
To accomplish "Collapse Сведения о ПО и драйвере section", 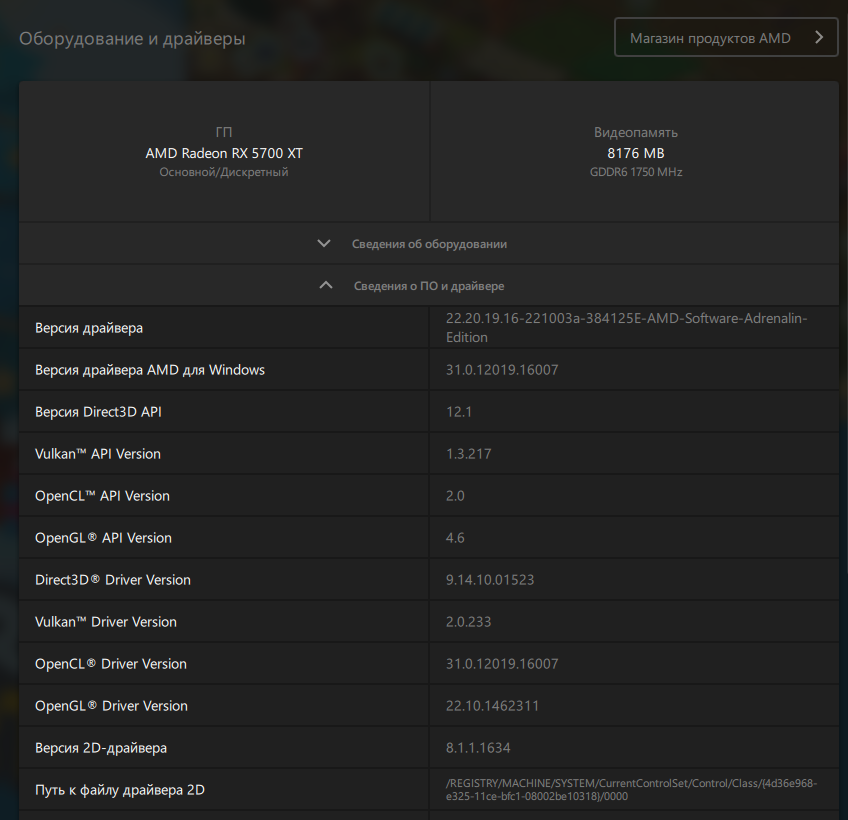I will [429, 285].
